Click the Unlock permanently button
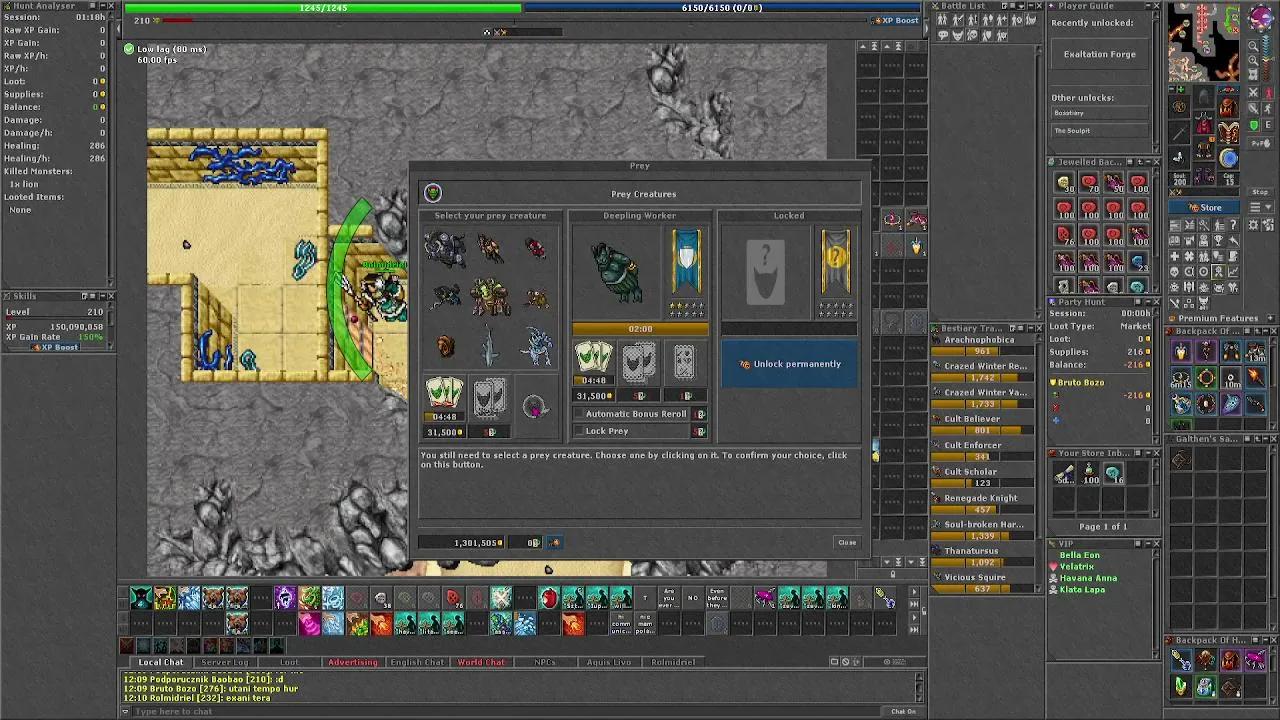 click(x=789, y=364)
